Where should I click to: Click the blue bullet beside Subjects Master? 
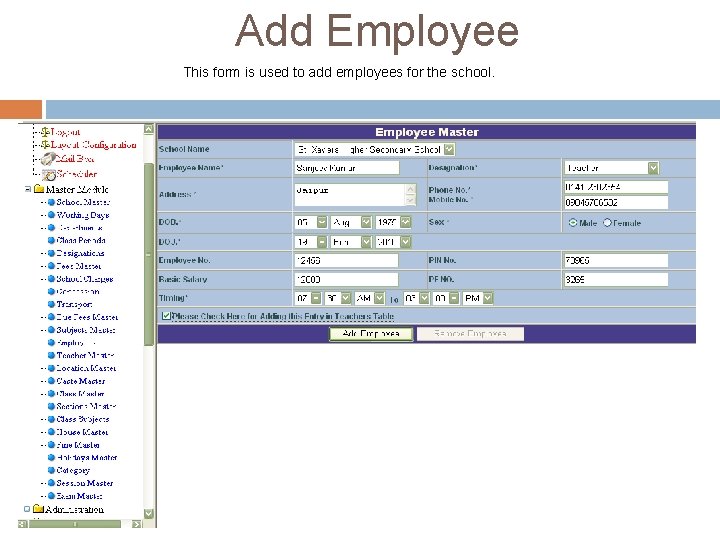click(x=51, y=330)
